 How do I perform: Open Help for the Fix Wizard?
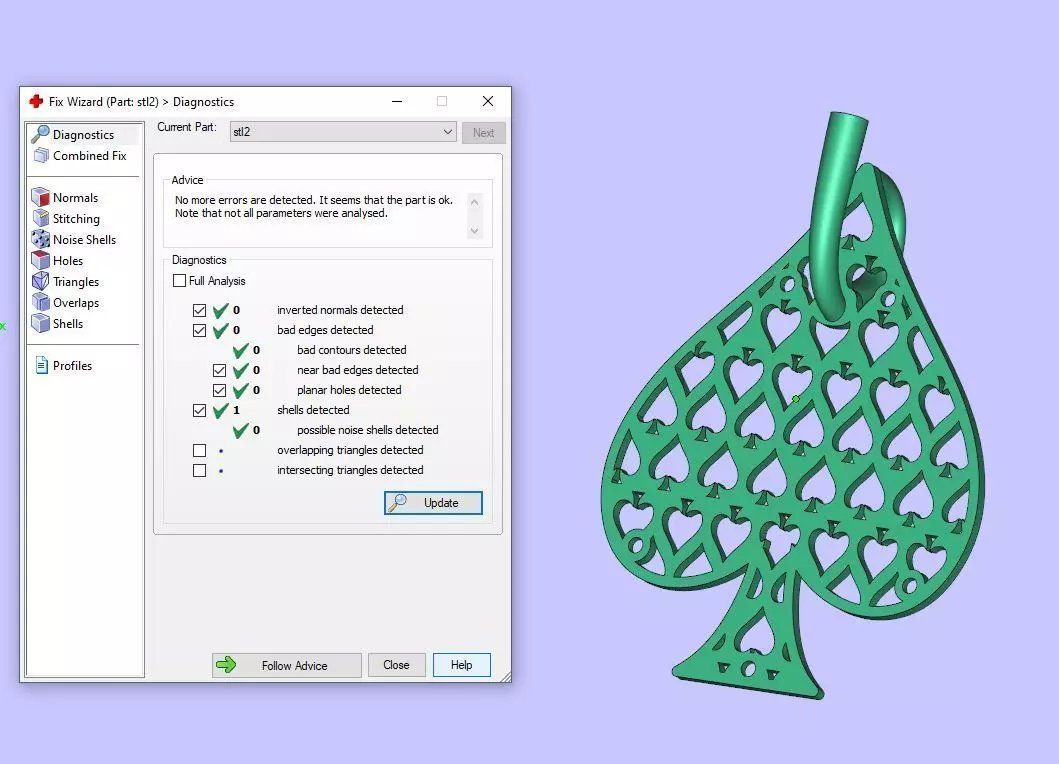462,665
